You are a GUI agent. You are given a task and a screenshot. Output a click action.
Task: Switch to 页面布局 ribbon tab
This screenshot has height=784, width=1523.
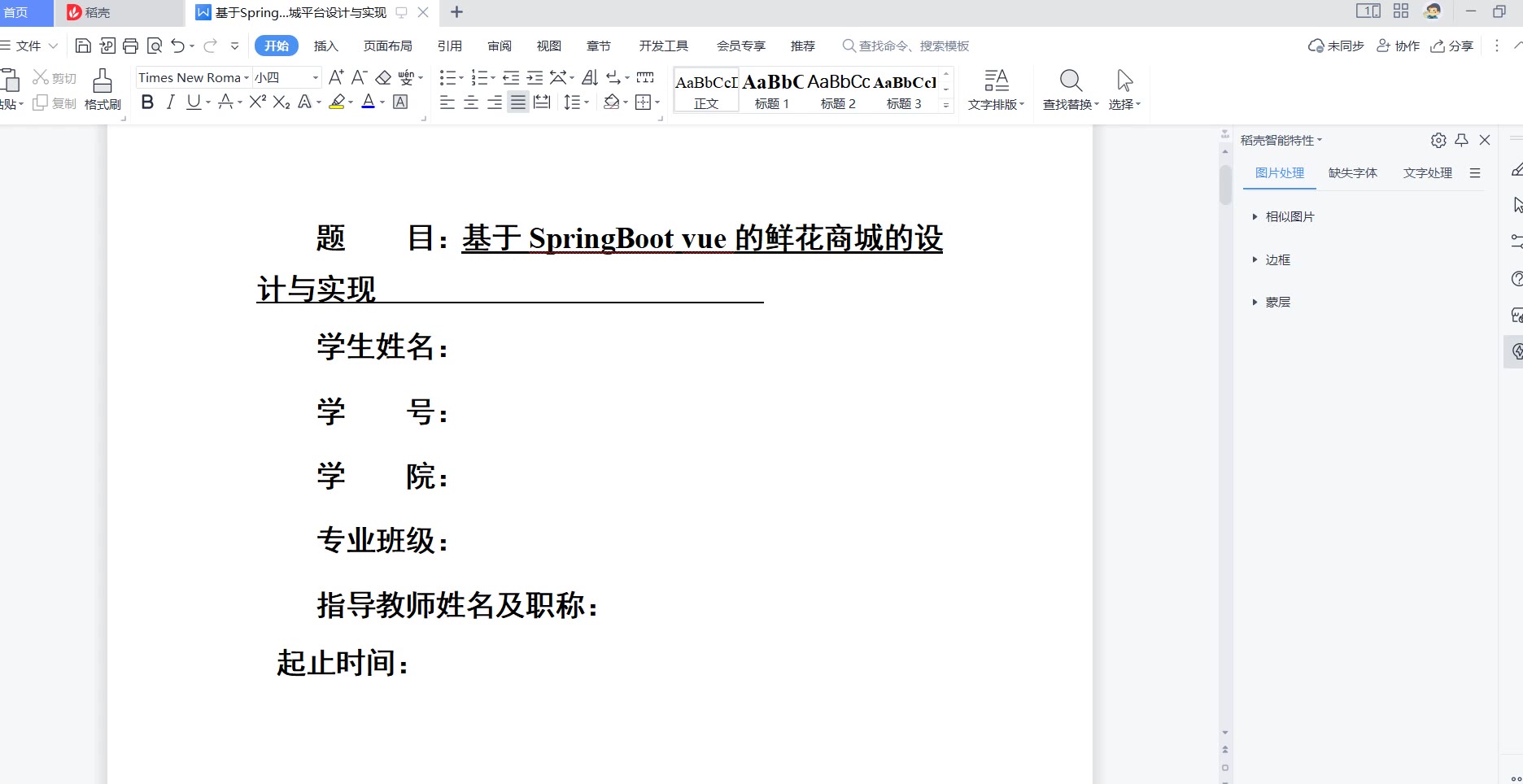388,46
